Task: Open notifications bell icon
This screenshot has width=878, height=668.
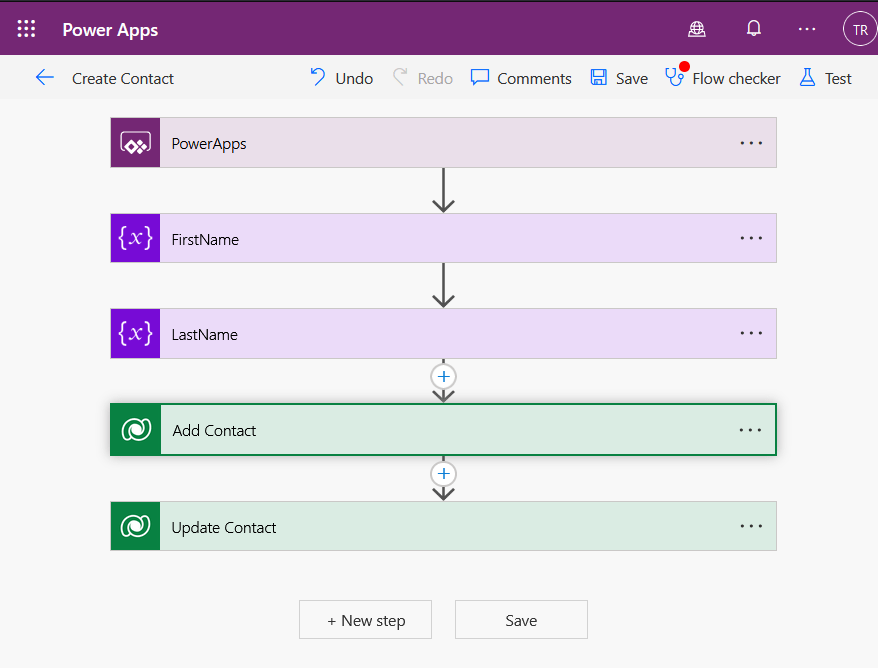Action: [x=754, y=29]
